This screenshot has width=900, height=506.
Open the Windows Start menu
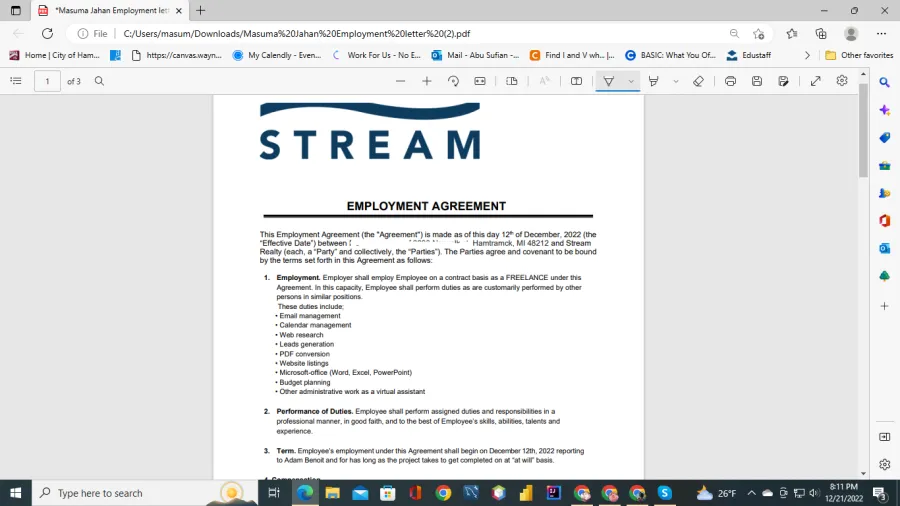(15, 493)
